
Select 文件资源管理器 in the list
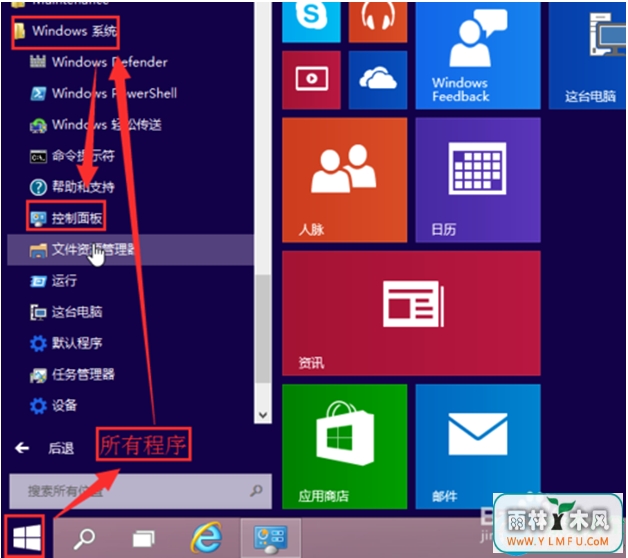95,249
